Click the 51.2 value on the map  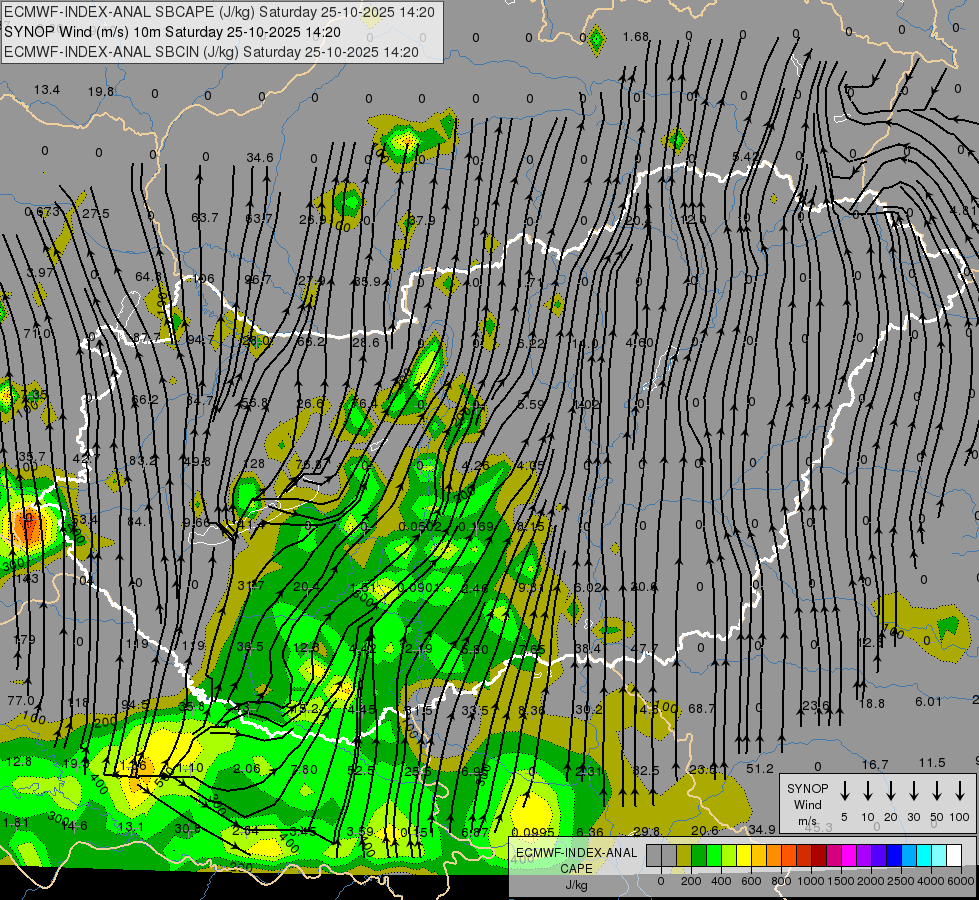click(760, 768)
